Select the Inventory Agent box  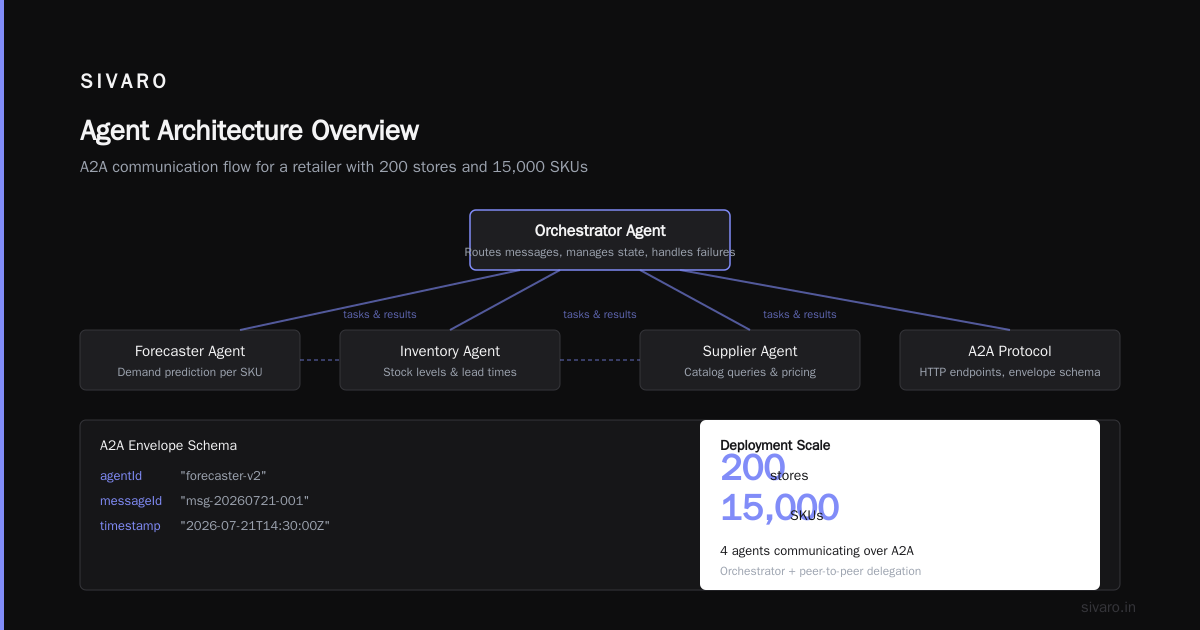[x=450, y=360]
